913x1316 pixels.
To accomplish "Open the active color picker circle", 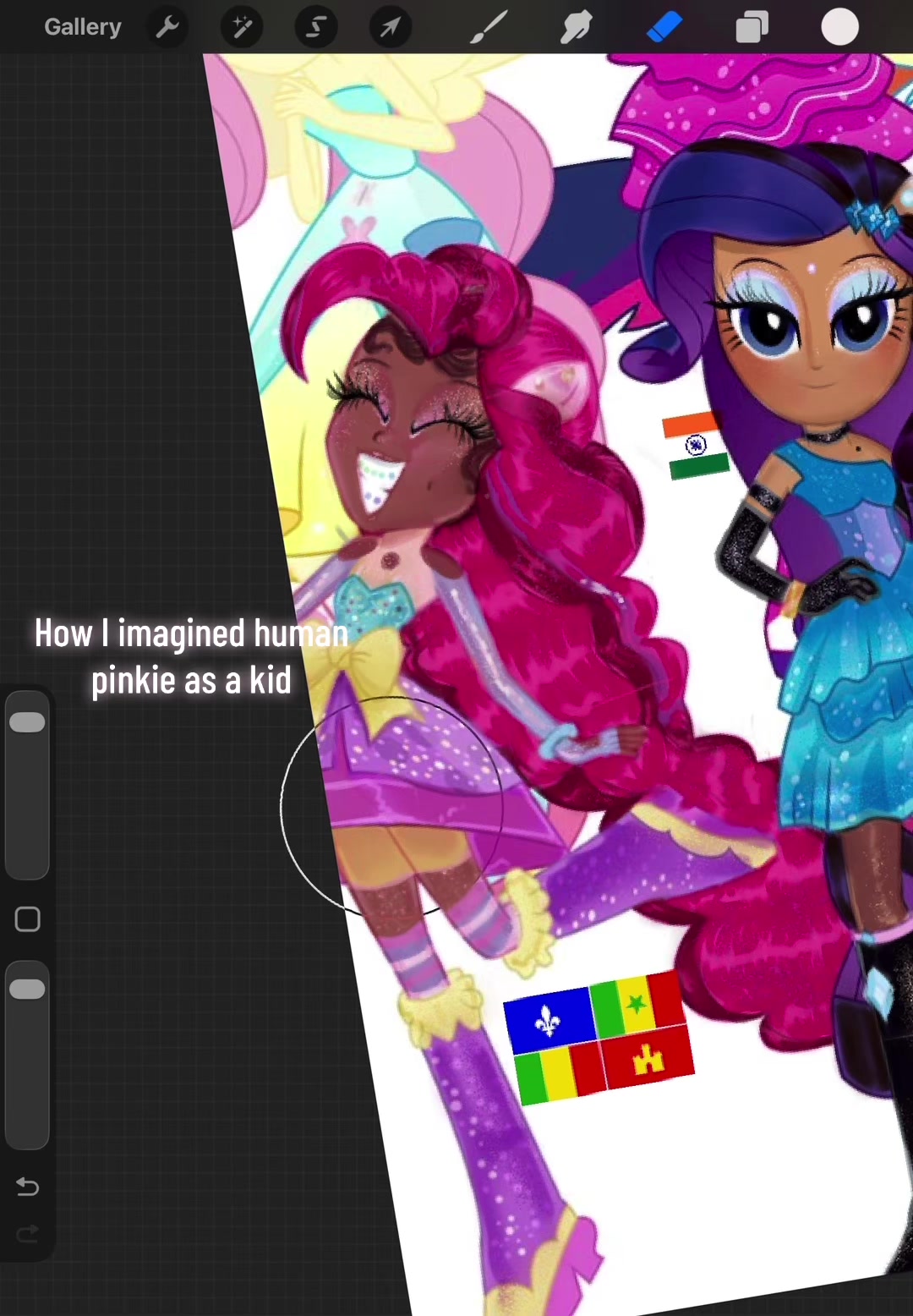I will pos(840,27).
